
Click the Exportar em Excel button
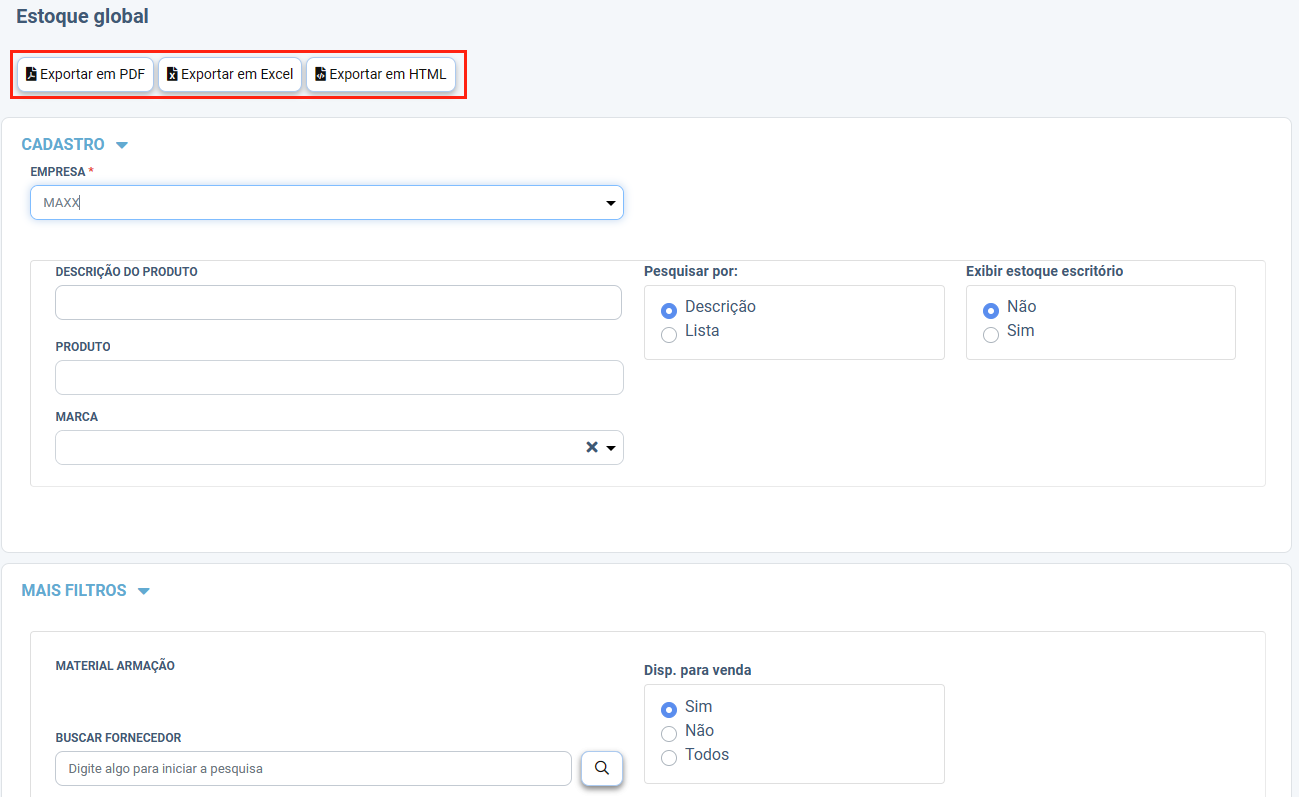click(x=230, y=74)
